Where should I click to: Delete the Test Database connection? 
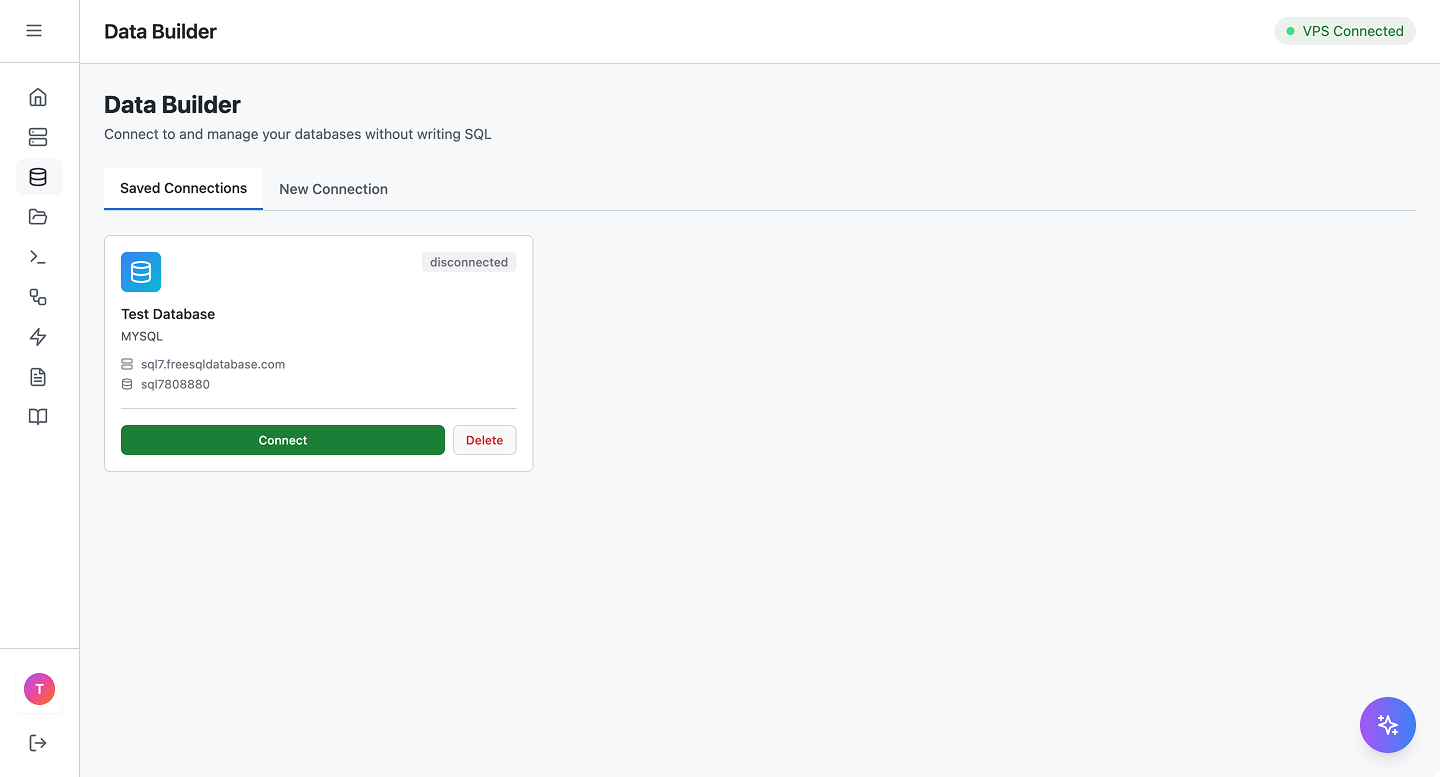pyautogui.click(x=484, y=440)
